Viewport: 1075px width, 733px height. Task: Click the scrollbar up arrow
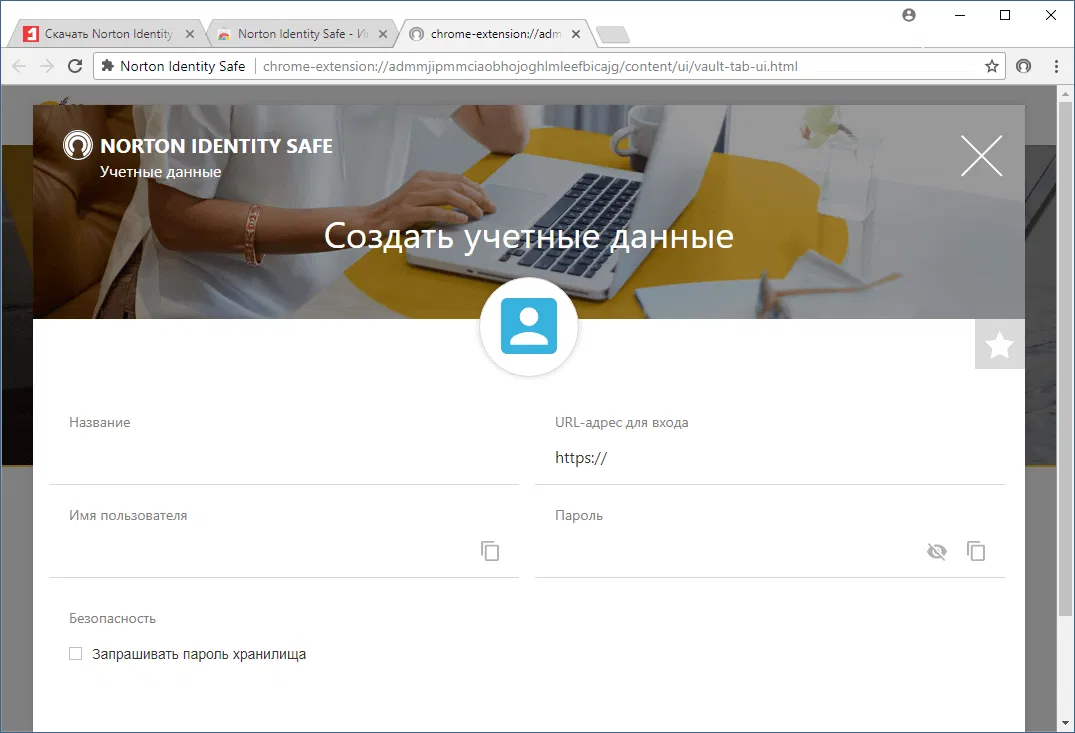(x=1065, y=93)
